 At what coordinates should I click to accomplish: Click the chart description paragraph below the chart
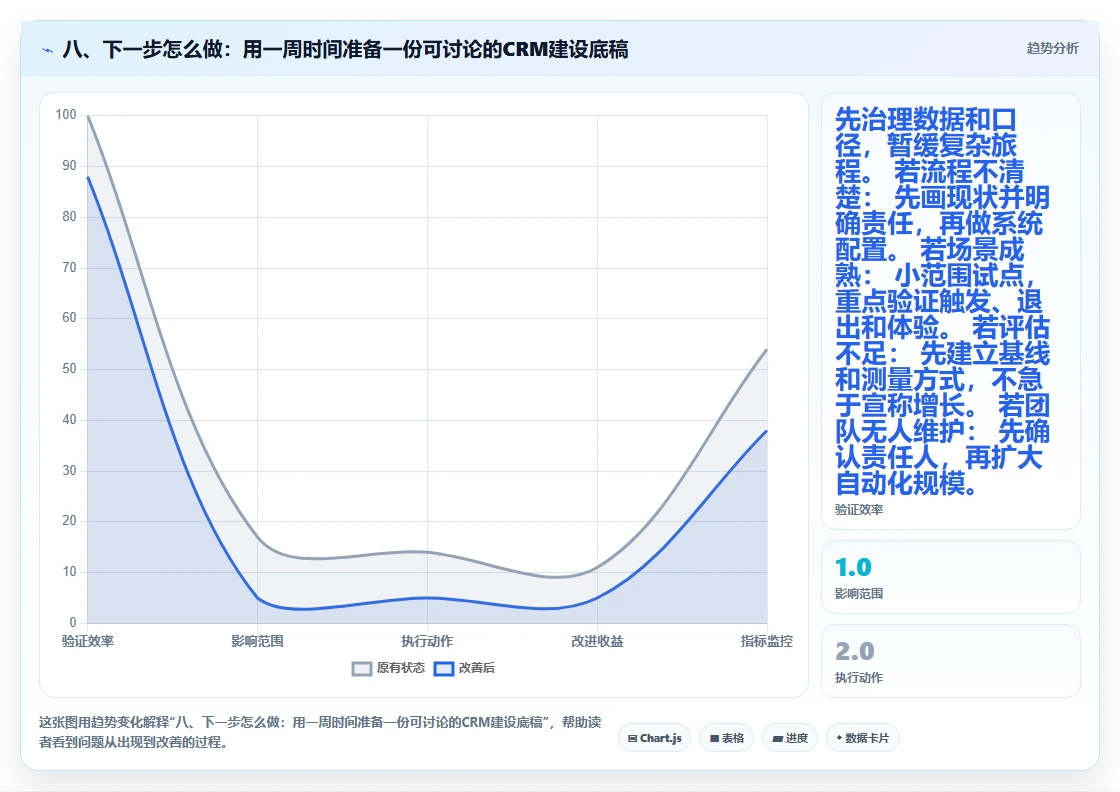(x=320, y=732)
